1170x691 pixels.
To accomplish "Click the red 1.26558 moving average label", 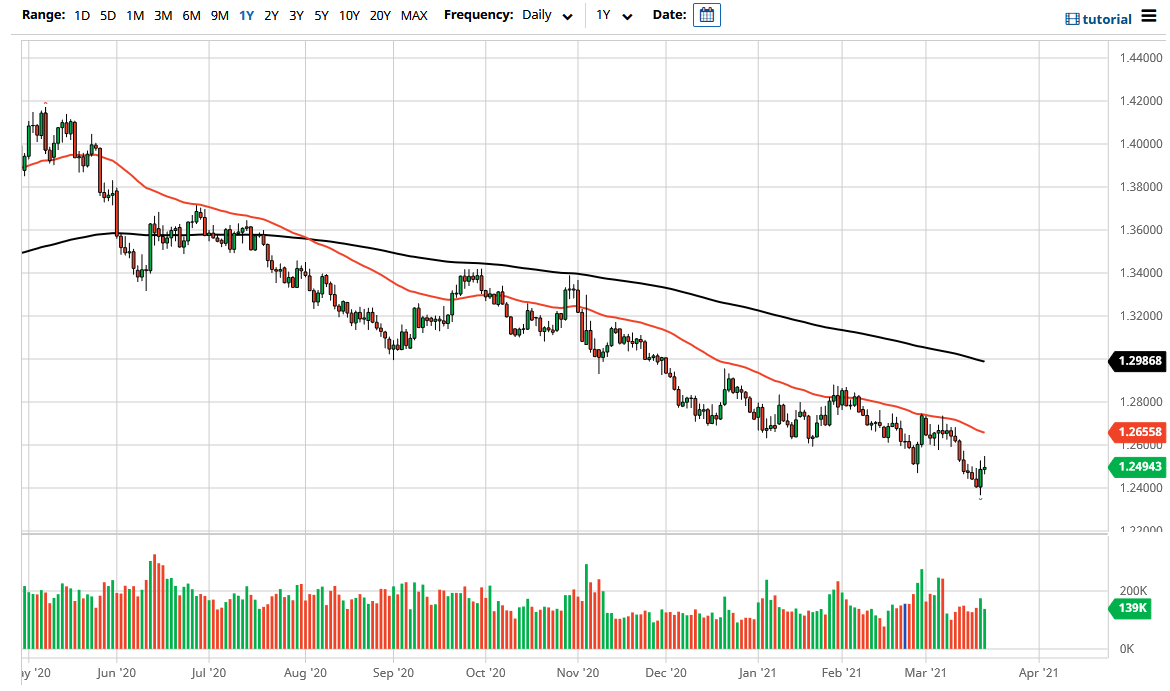I will [x=1139, y=432].
